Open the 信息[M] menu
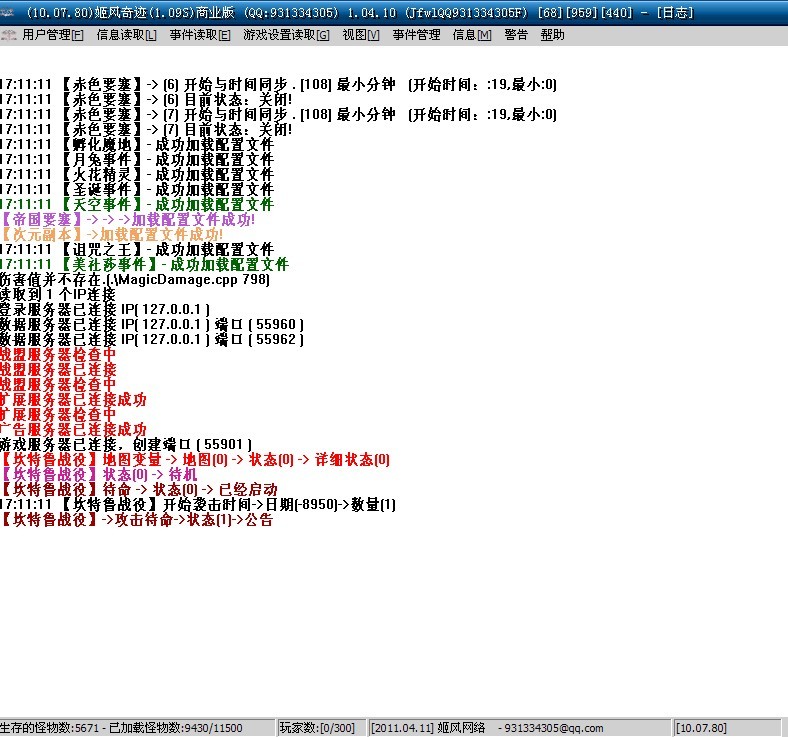This screenshot has height=737, width=788. (472, 35)
